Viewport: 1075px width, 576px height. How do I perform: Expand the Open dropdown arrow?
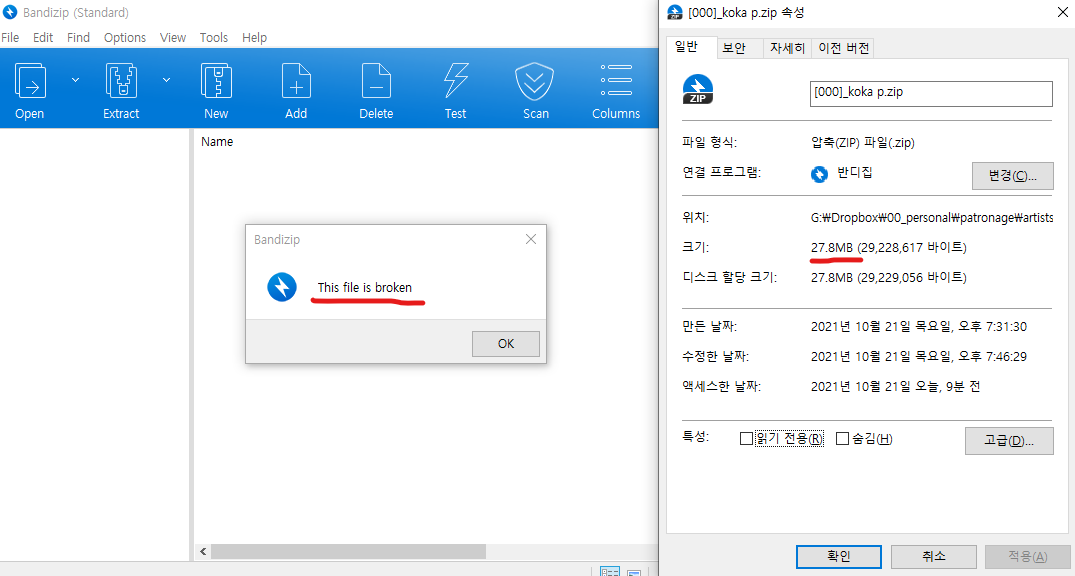point(75,80)
